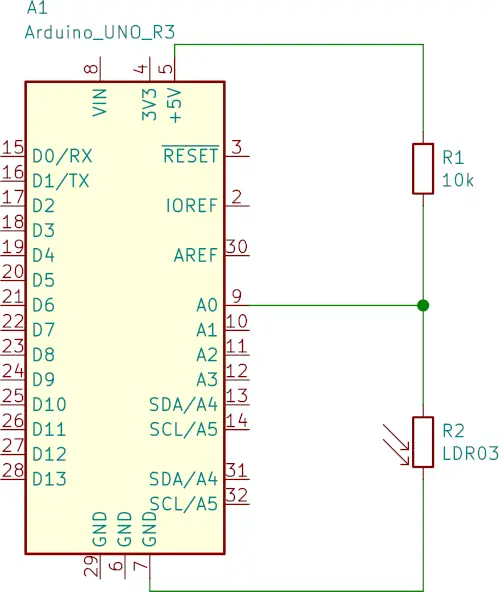Click pin number 15 beside D0/RX
The image size is (500, 592).
click(13, 147)
